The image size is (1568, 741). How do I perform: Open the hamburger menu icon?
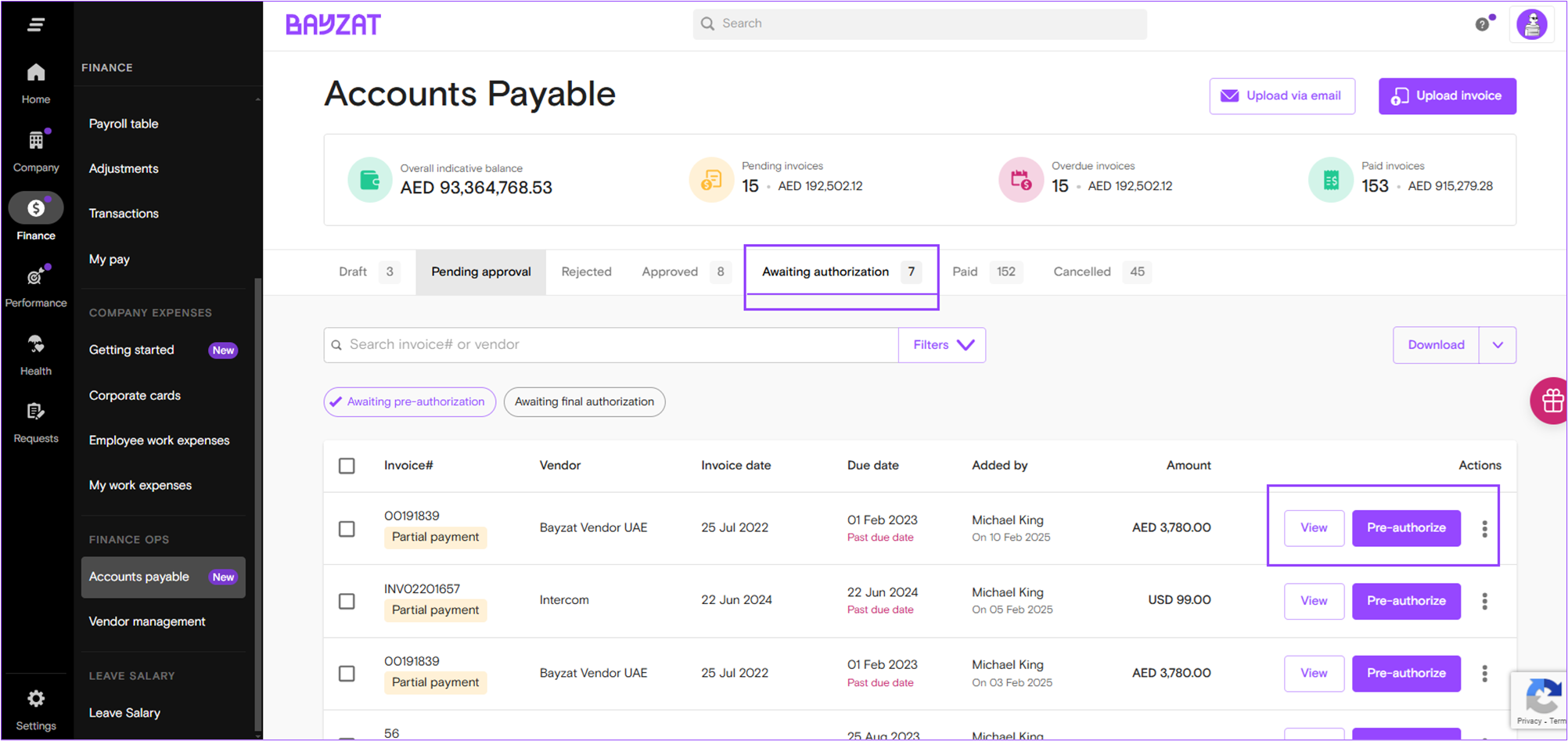click(36, 24)
